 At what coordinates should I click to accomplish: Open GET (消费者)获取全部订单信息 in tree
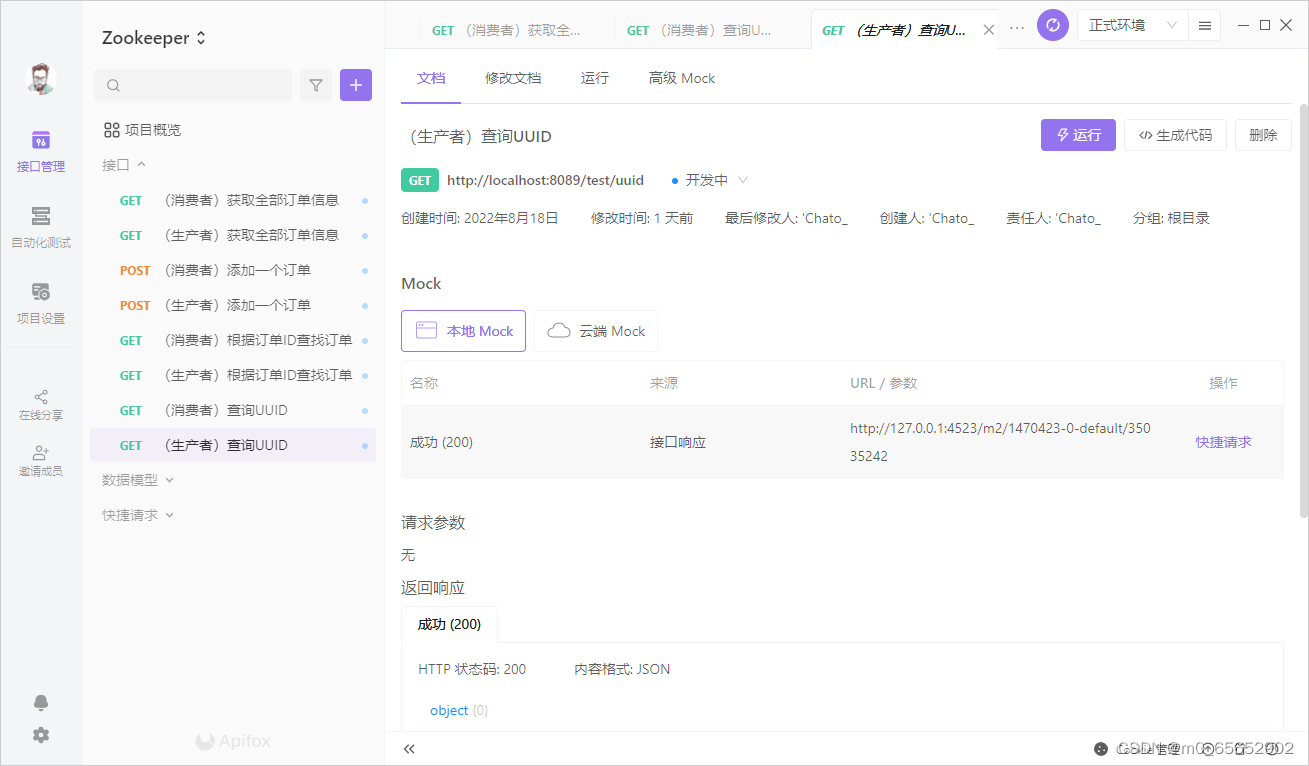pyautogui.click(x=233, y=200)
